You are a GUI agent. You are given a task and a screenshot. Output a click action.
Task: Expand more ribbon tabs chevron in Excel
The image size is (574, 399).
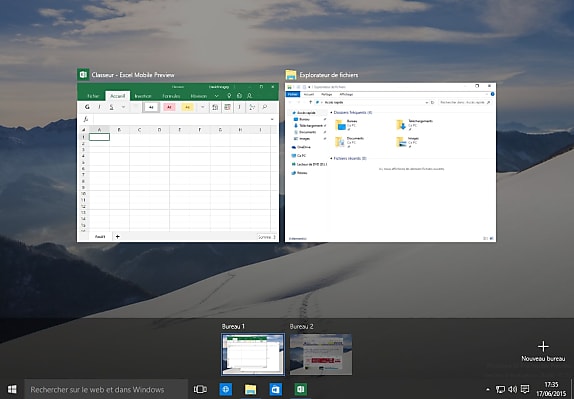pos(216,96)
